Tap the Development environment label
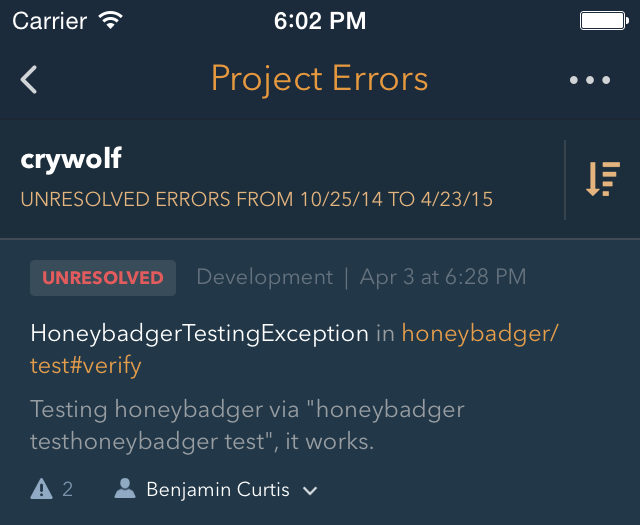This screenshot has height=525, width=640. click(x=264, y=277)
